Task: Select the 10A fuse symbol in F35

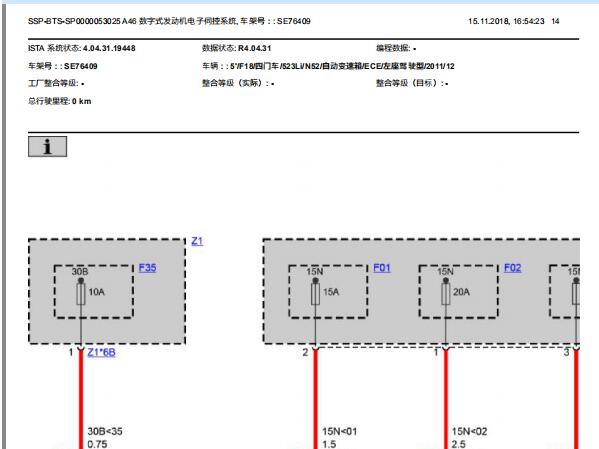Action: [x=81, y=294]
